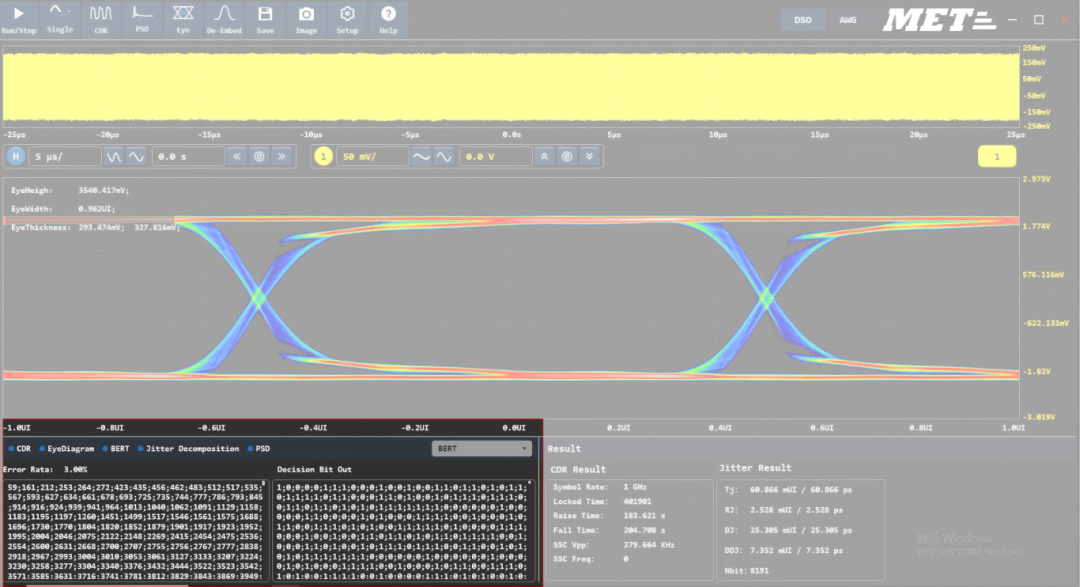Click the SSC Vpp 279.664 KHz value
Image resolution: width=1080 pixels, height=587 pixels.
coord(649,545)
